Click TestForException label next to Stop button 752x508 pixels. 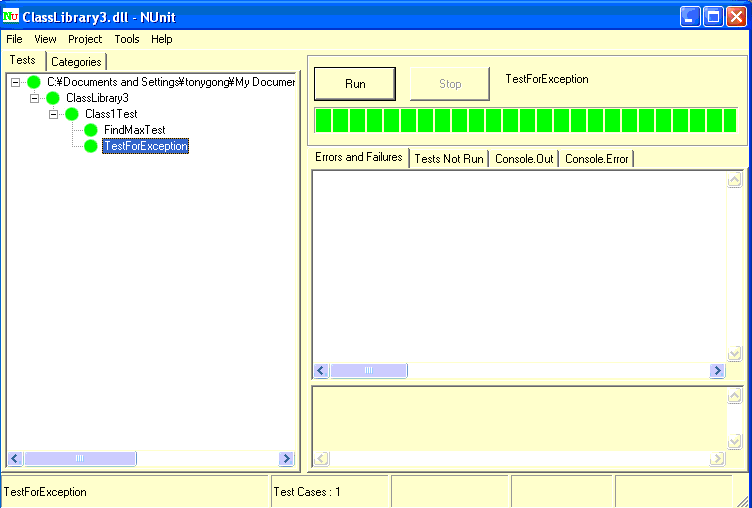547,79
